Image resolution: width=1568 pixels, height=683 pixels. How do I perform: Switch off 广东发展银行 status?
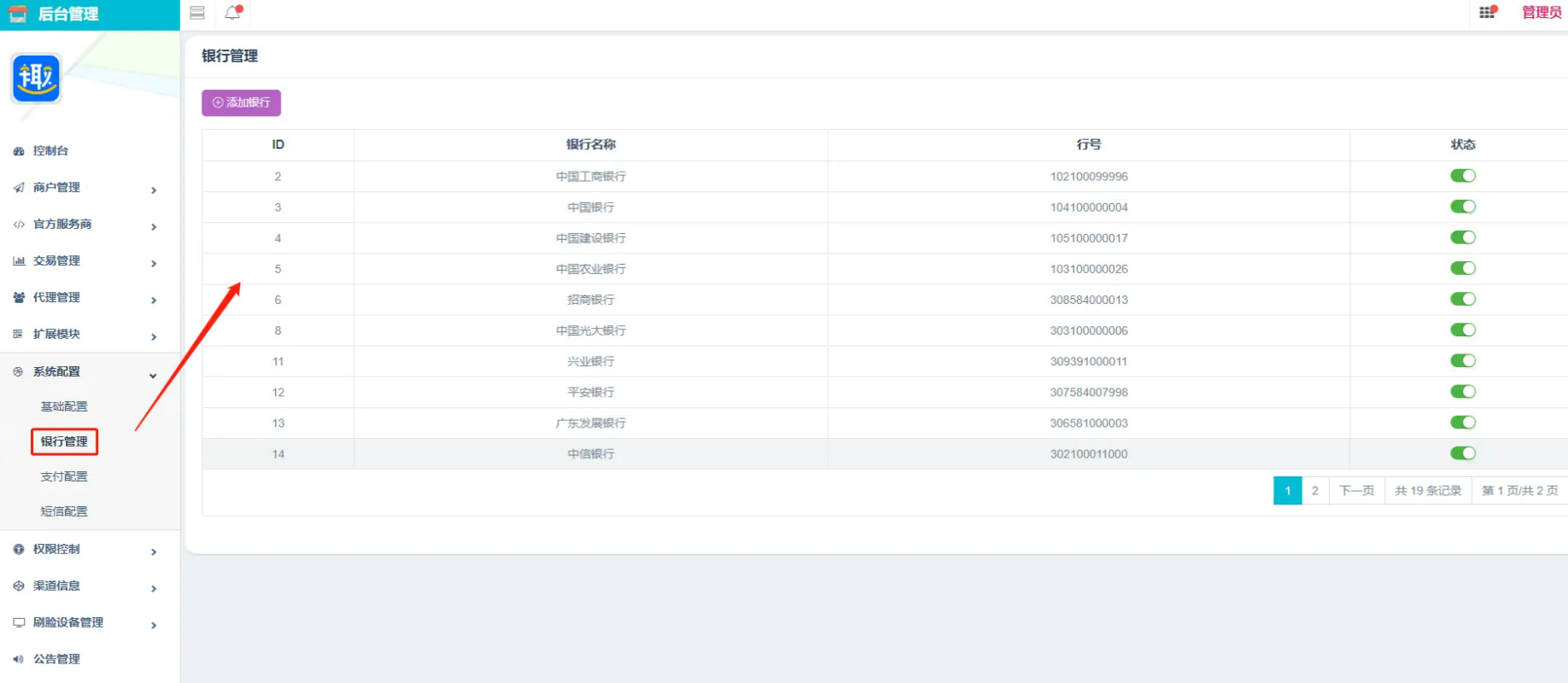1463,422
